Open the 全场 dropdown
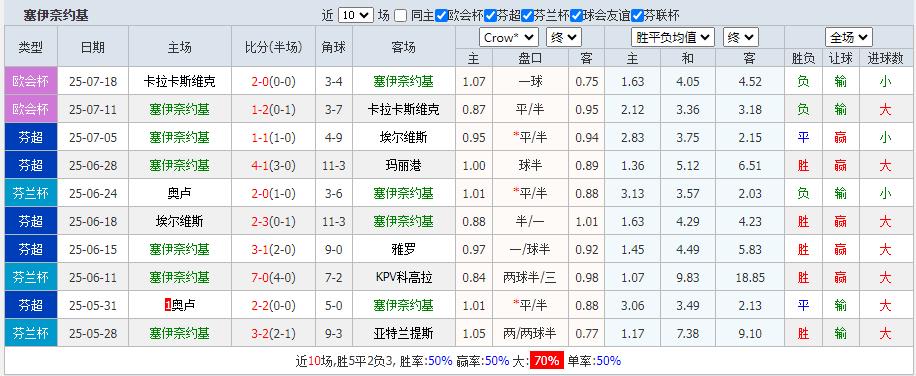Viewport: 916px width, 376px height. [x=849, y=38]
